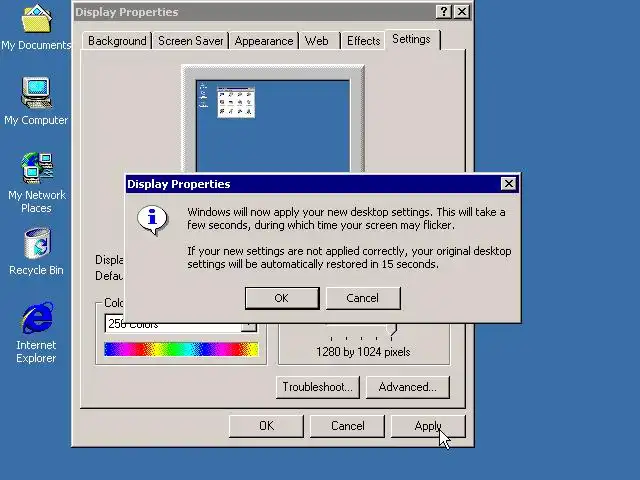The height and width of the screenshot is (480, 640).
Task: Open the Appearance tab
Action: pos(264,41)
